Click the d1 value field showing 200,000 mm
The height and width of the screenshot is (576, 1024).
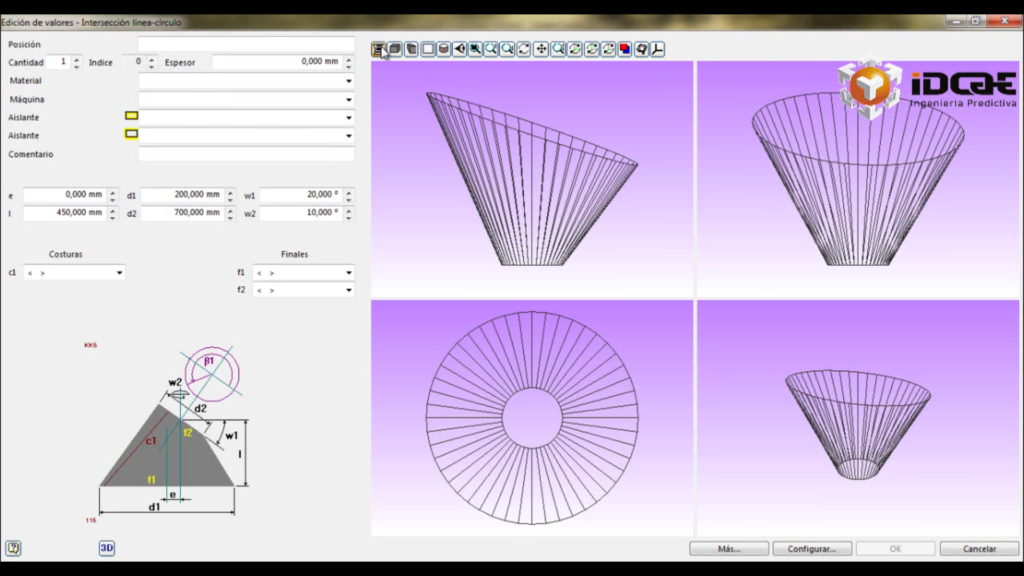183,195
